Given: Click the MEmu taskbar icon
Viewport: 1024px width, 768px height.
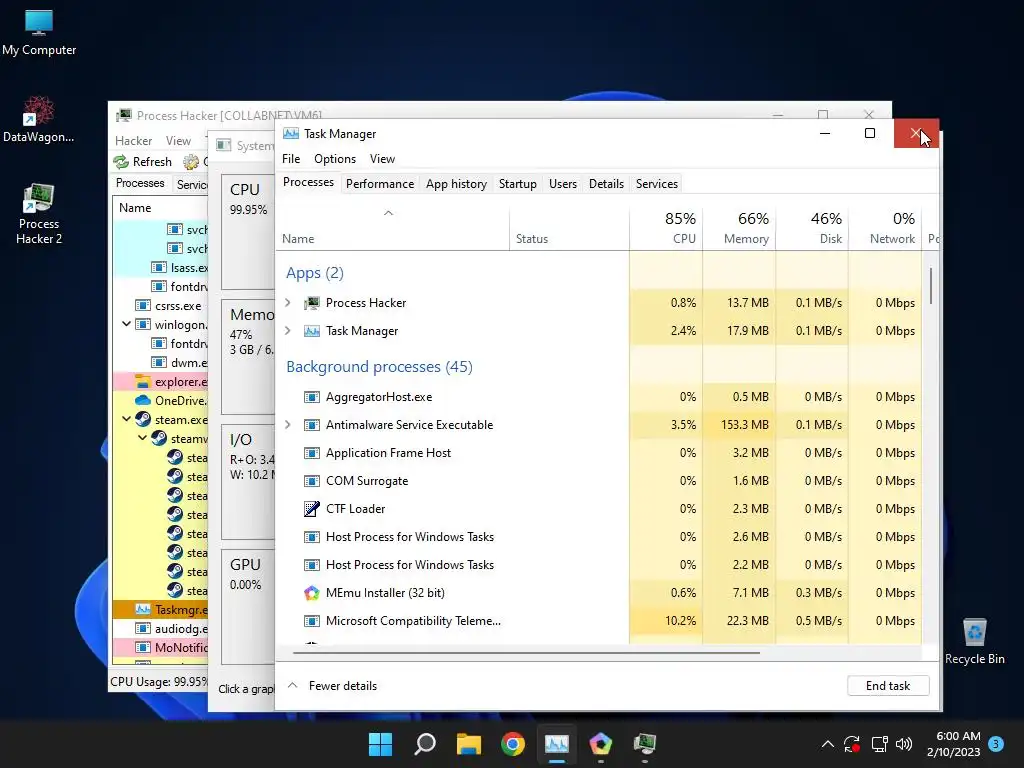Looking at the screenshot, I should click(x=601, y=744).
